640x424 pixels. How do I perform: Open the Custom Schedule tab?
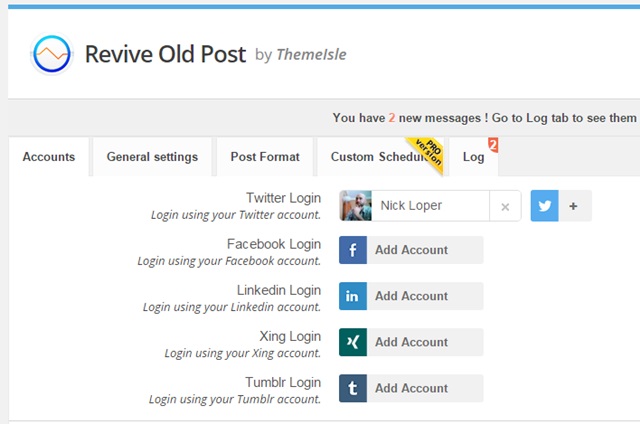tap(380, 157)
